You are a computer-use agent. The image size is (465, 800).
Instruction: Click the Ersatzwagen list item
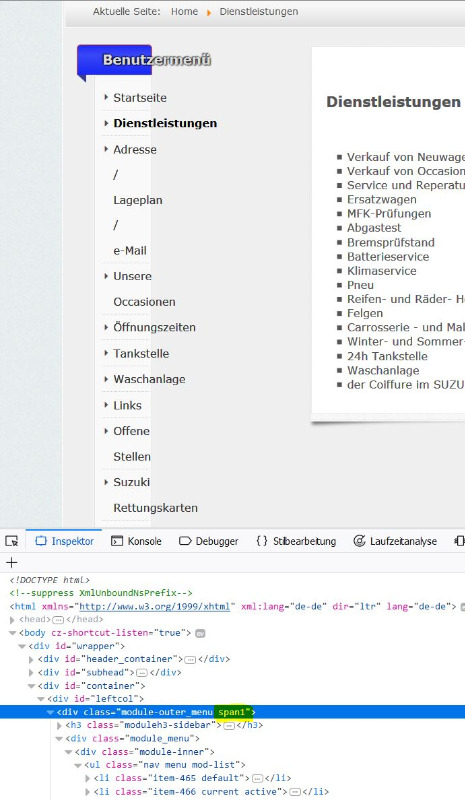pyautogui.click(x=382, y=199)
